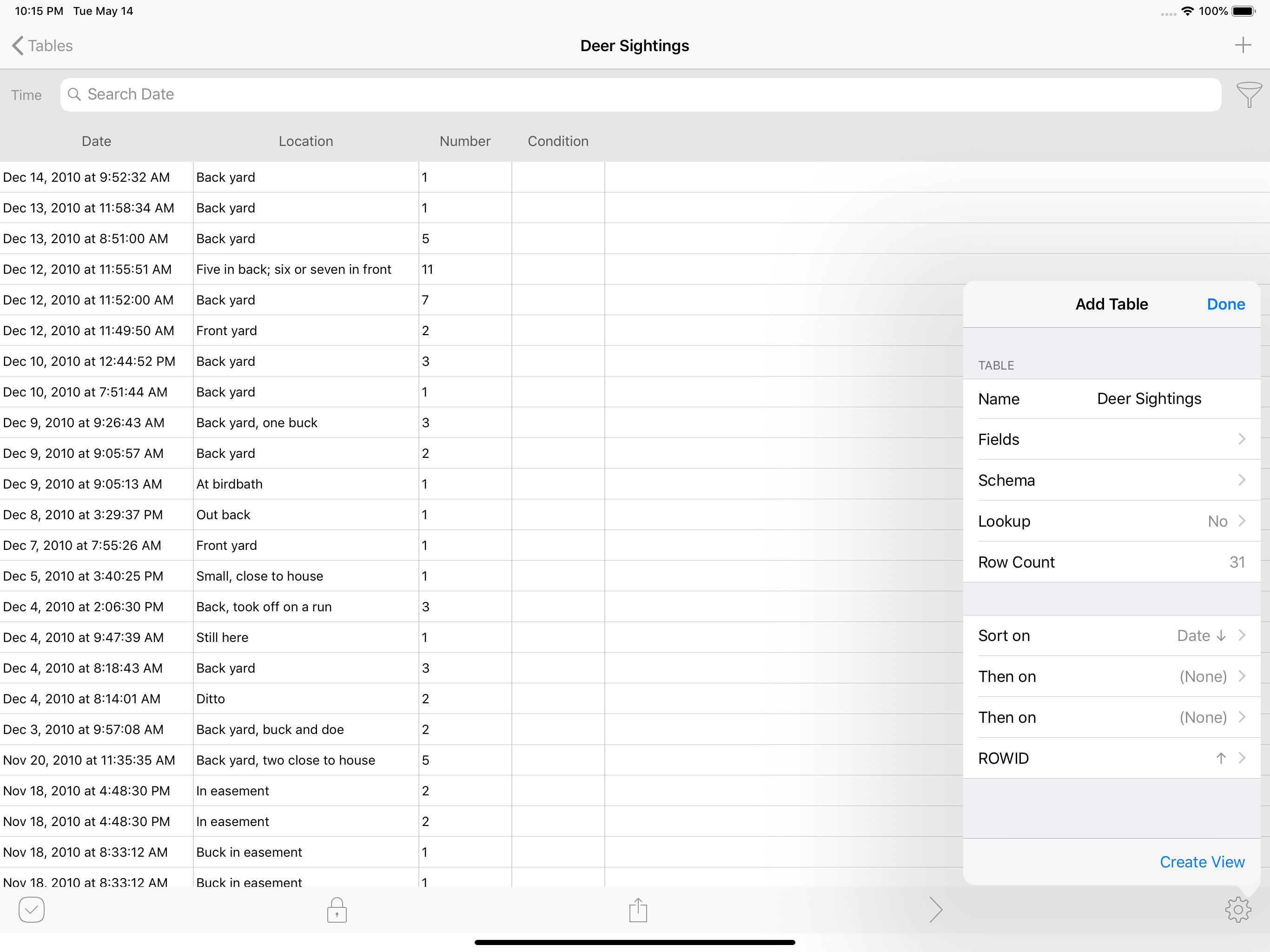Expand the Fields row
1270x952 pixels.
[1111, 439]
